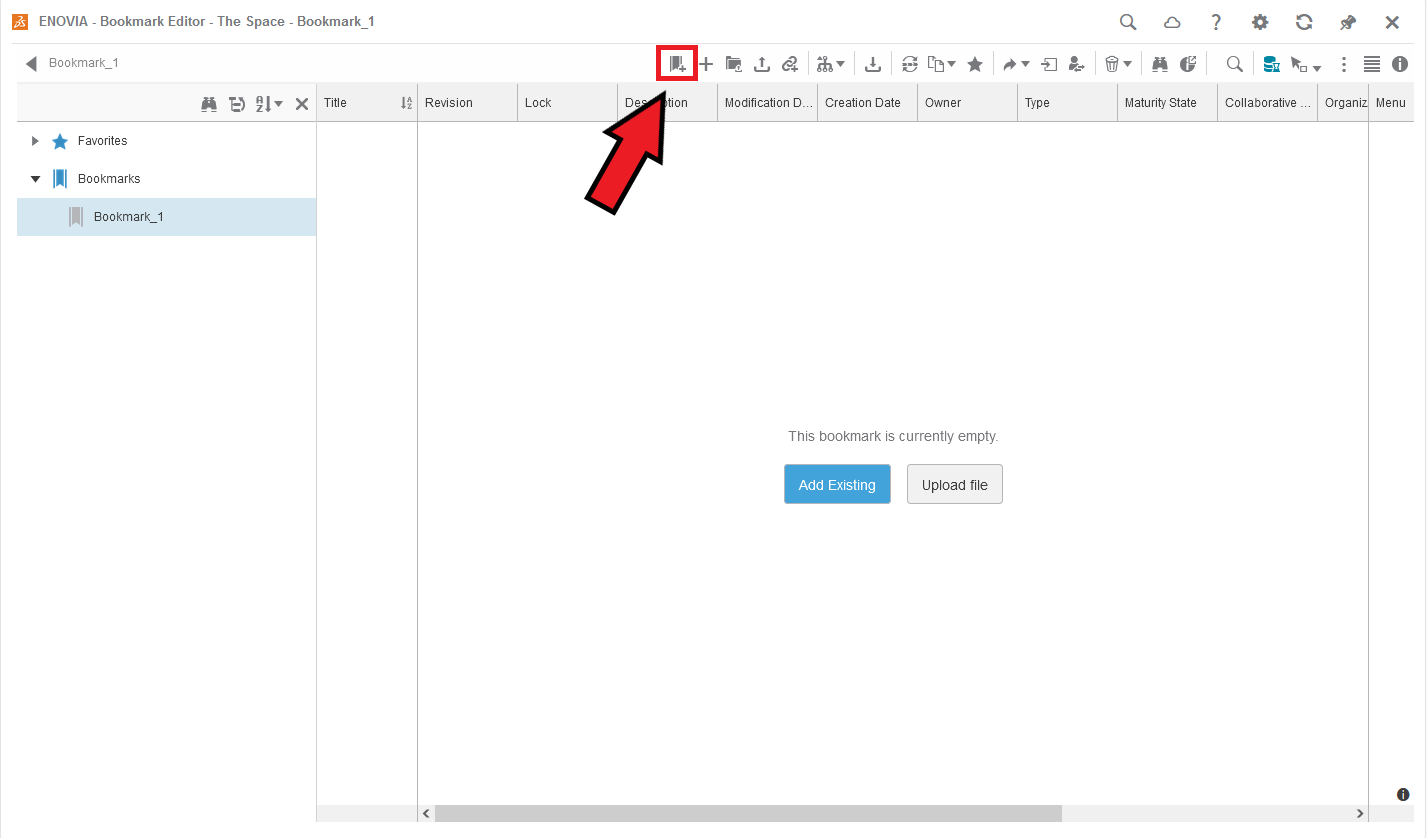Click the plus icon to add content
This screenshot has width=1427, height=838.
[x=706, y=64]
